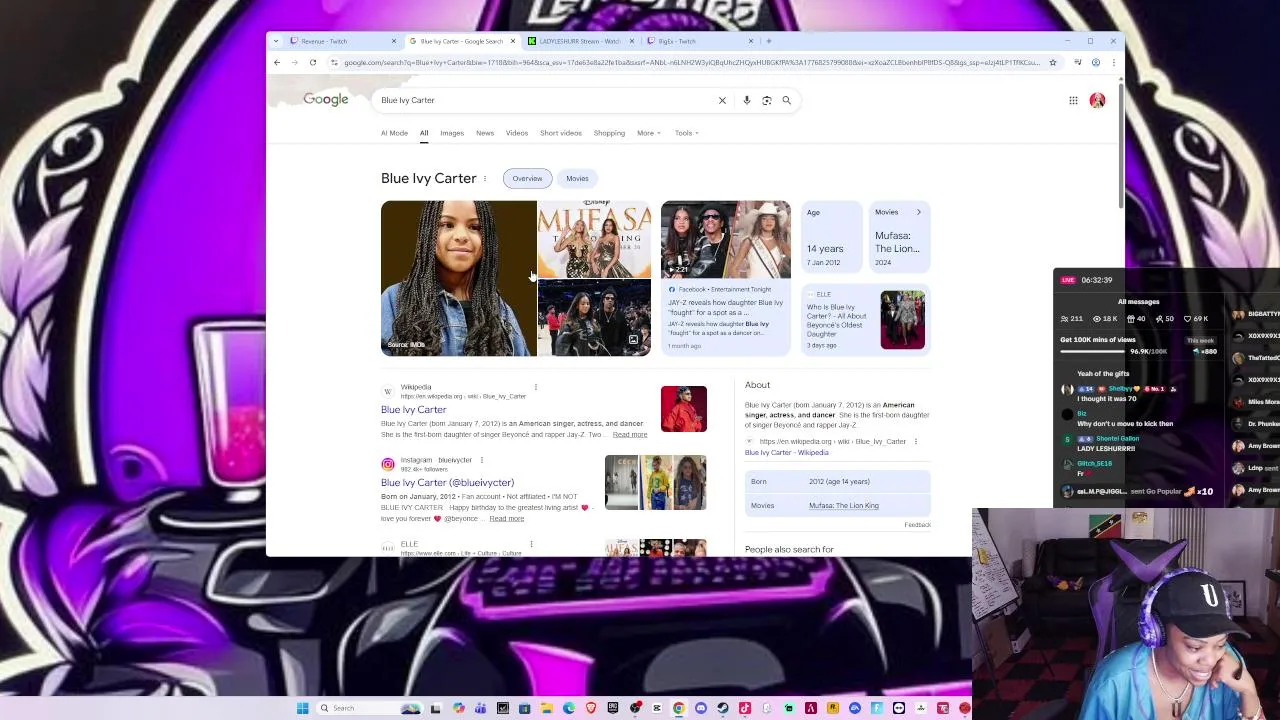Open the Google apps grid

pyautogui.click(x=1073, y=100)
